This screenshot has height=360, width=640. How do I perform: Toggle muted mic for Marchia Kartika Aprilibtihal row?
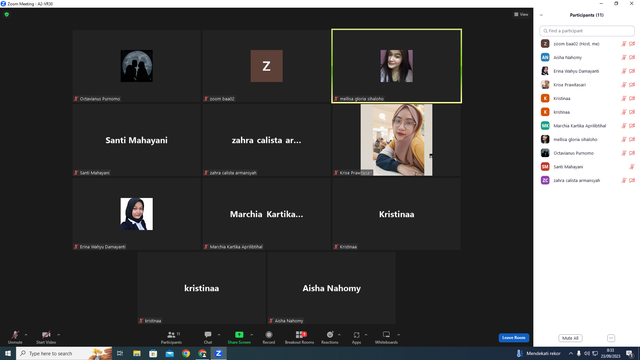[x=624, y=126]
